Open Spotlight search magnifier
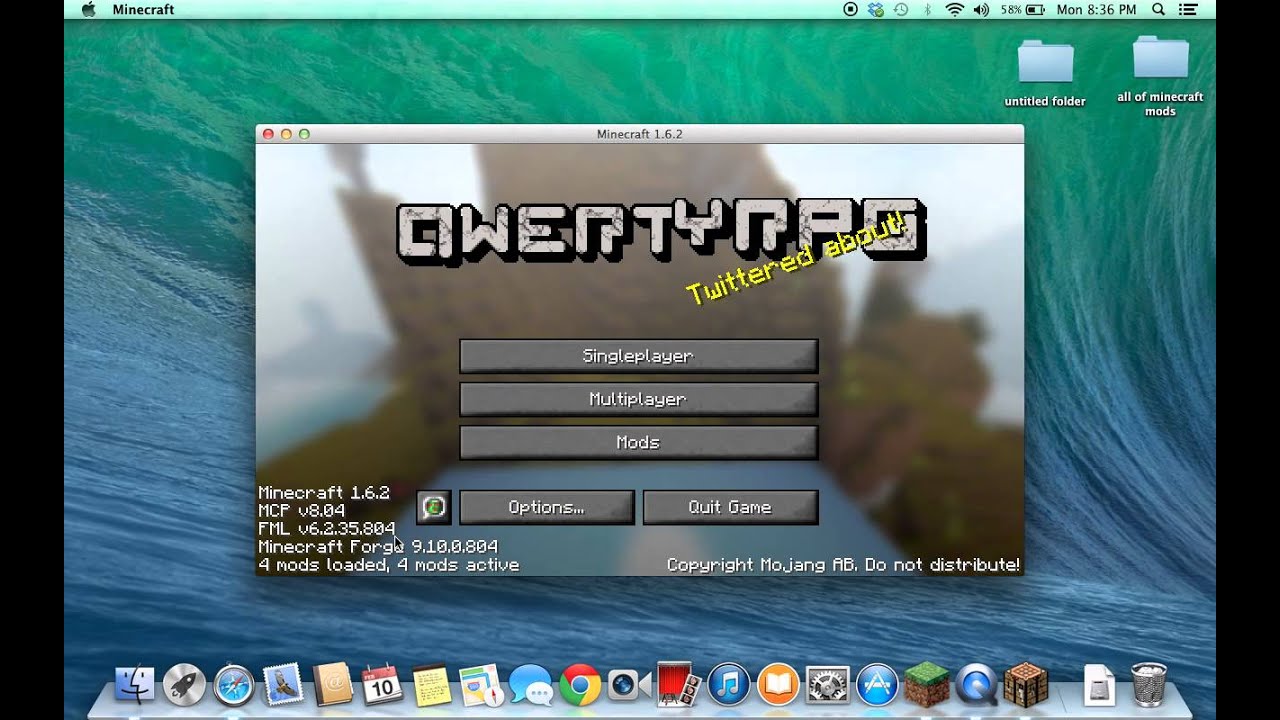The height and width of the screenshot is (720, 1280). tap(1159, 10)
